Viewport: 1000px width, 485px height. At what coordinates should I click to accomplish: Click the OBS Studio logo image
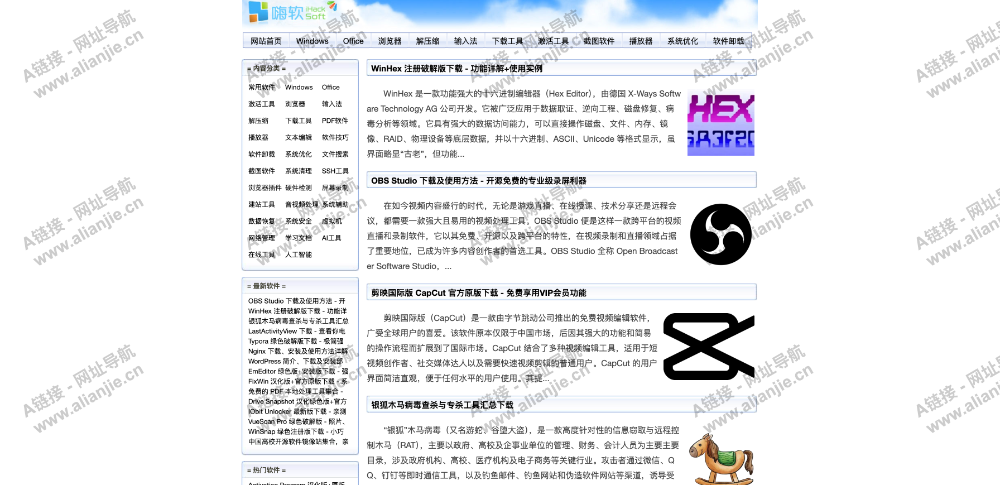tap(721, 234)
